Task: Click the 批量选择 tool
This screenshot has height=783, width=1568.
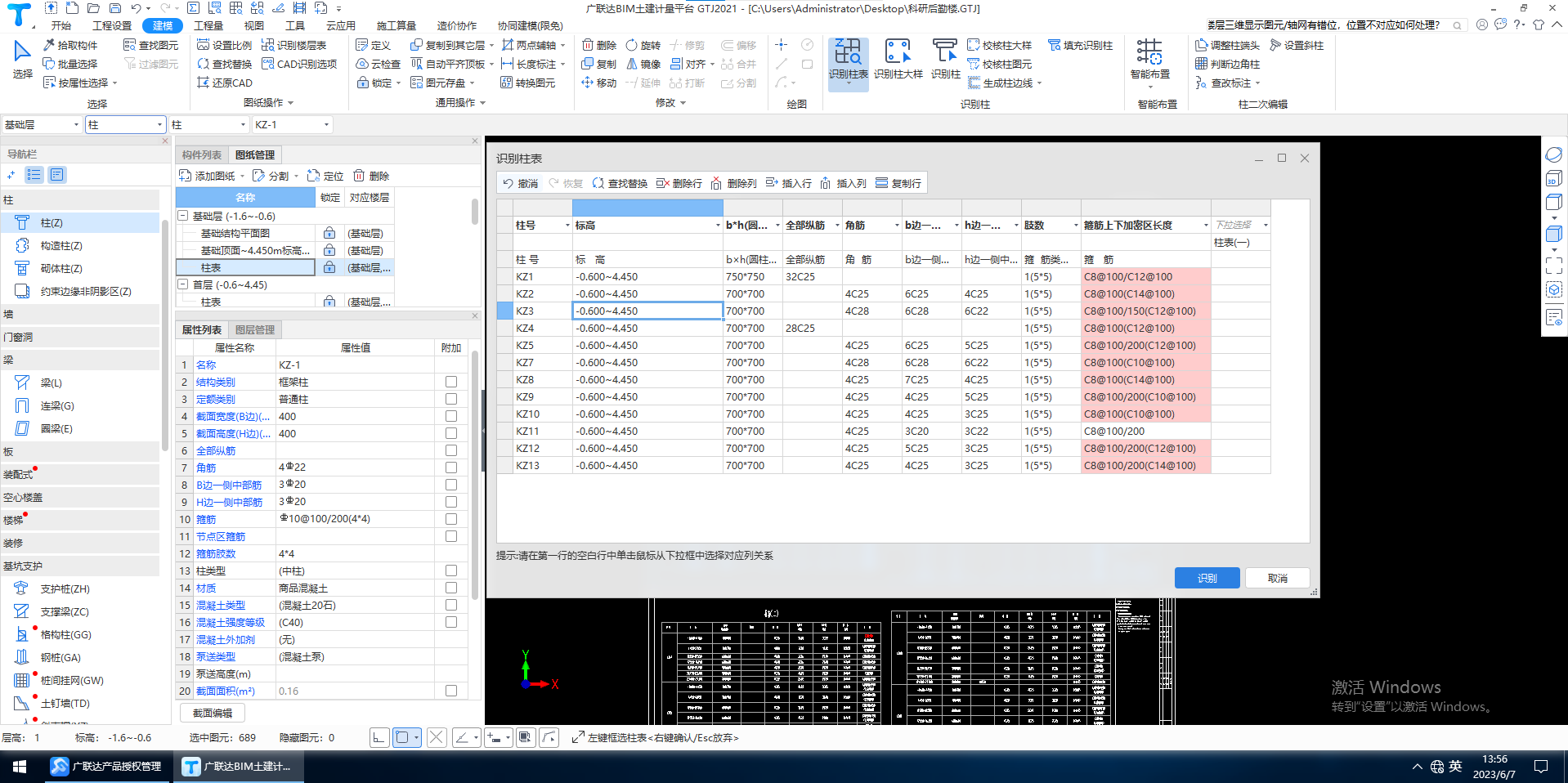Action: [70, 64]
